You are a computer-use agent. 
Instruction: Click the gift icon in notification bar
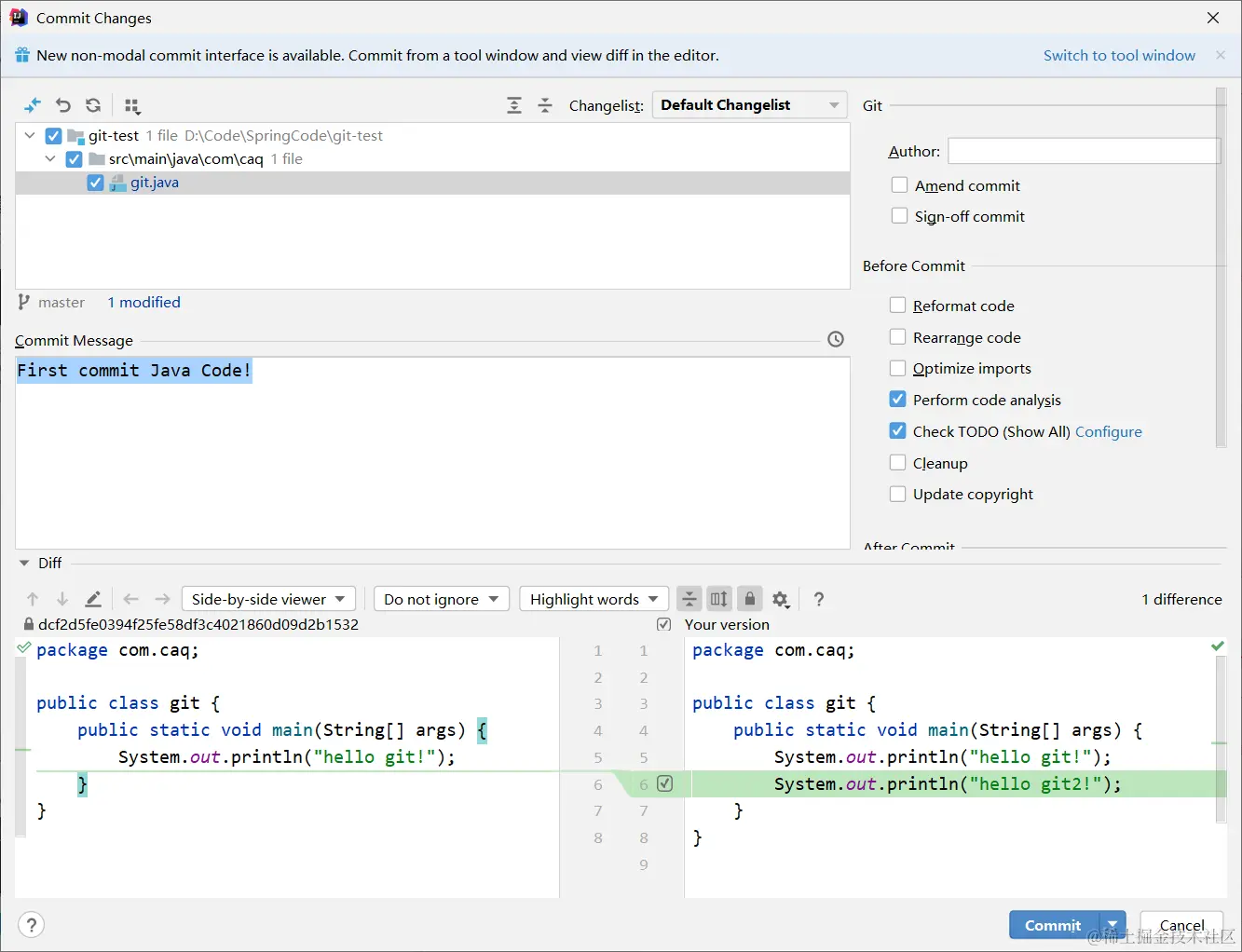coord(22,55)
